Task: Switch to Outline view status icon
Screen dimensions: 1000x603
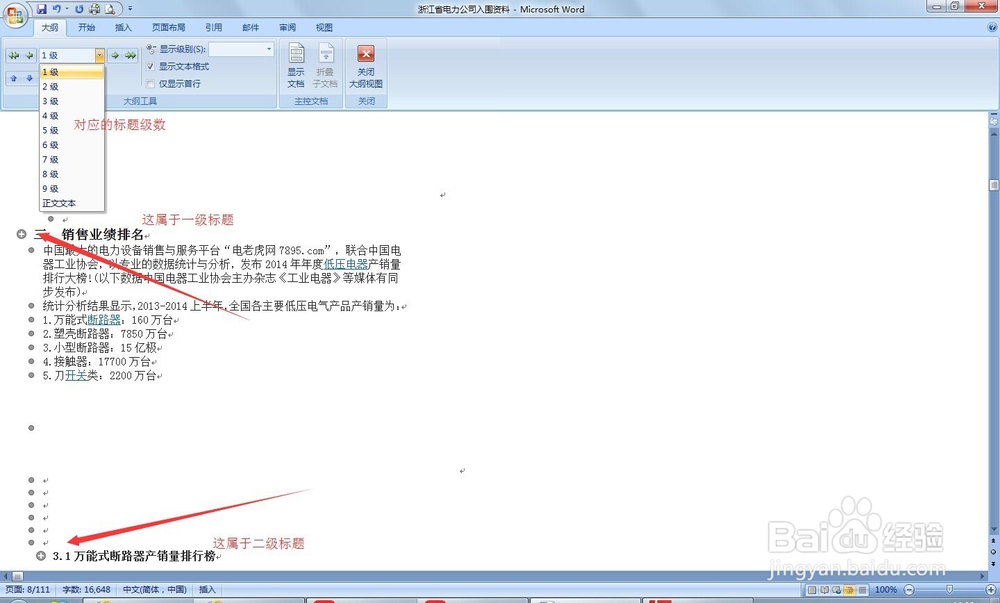Action: coord(849,590)
